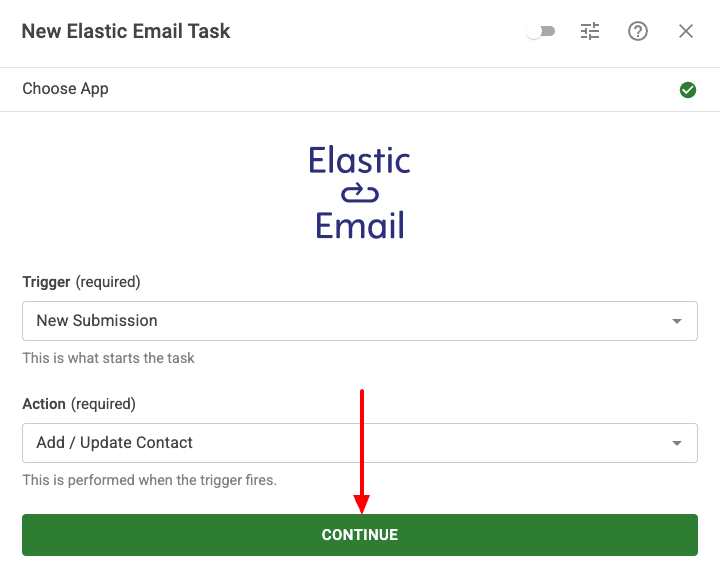Click the 'This is what starts the task' hint
Viewport: 720px width, 576px height.
click(108, 358)
